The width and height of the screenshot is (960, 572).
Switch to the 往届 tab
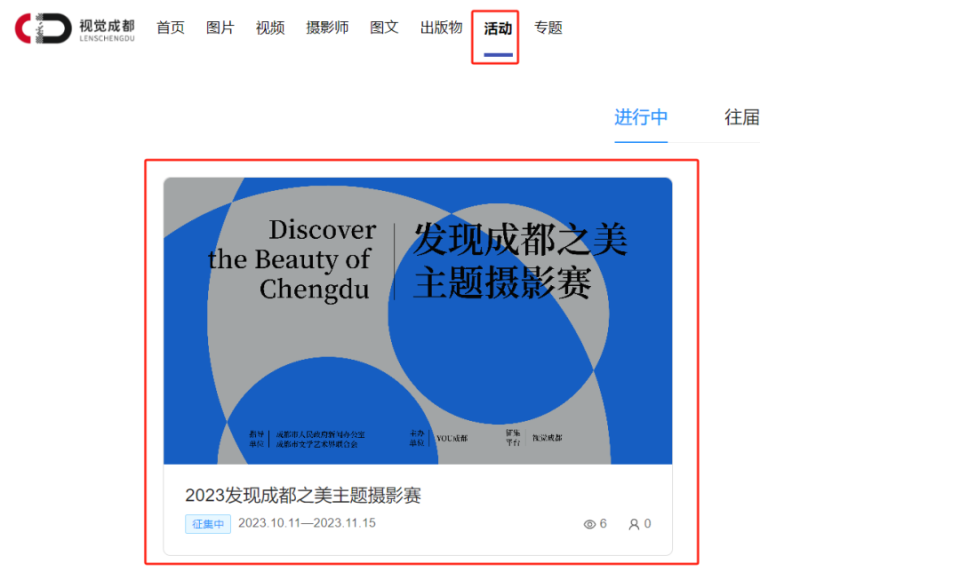[x=742, y=117]
